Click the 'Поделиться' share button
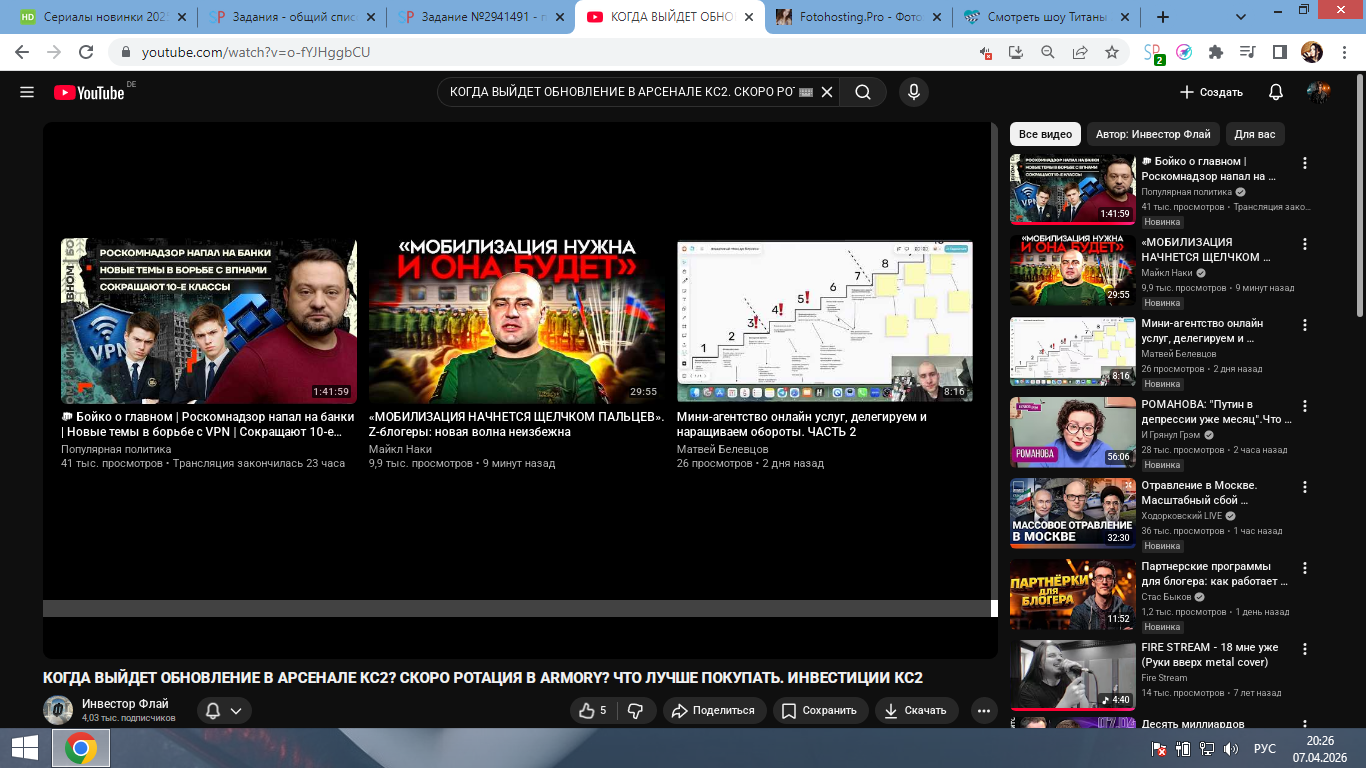The width and height of the screenshot is (1366, 768). coord(714,710)
